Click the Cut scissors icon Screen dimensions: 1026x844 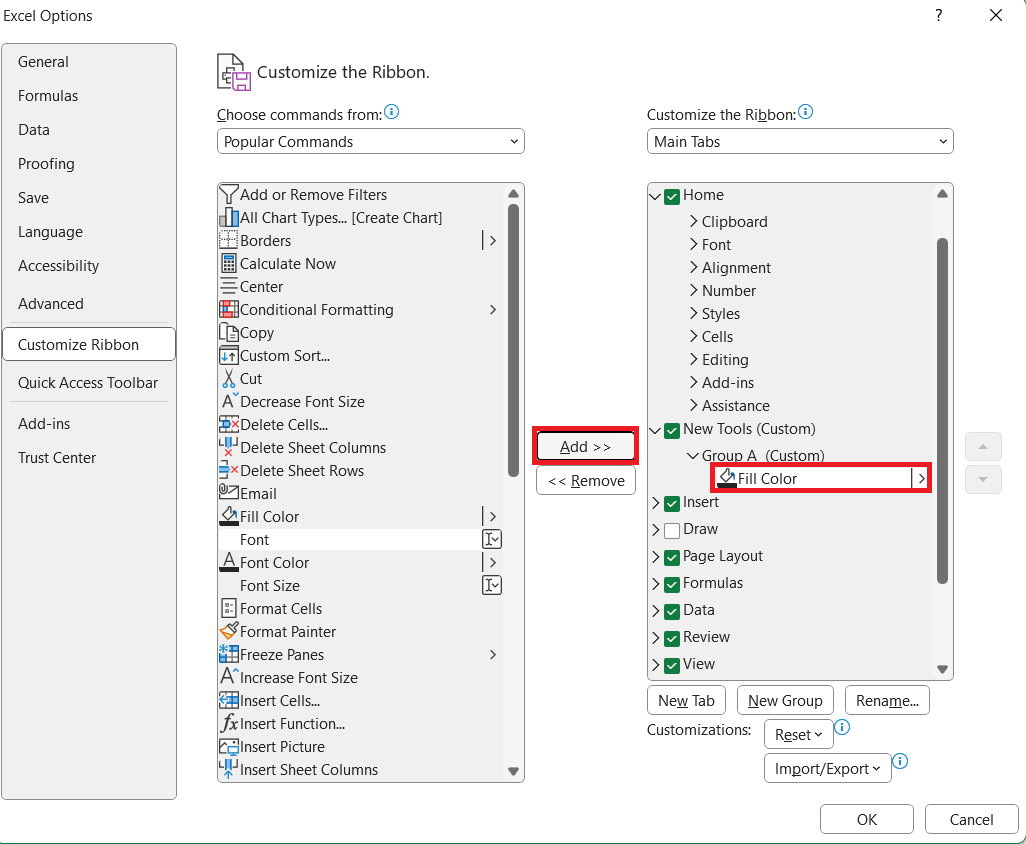click(228, 379)
